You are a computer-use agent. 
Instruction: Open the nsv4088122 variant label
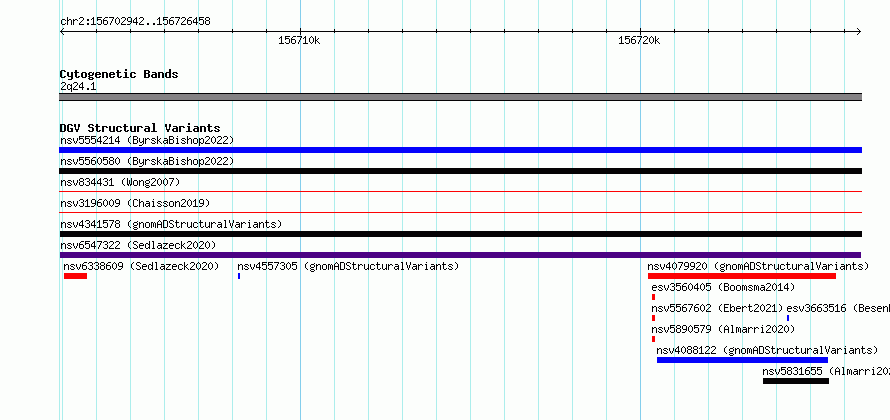pos(767,350)
